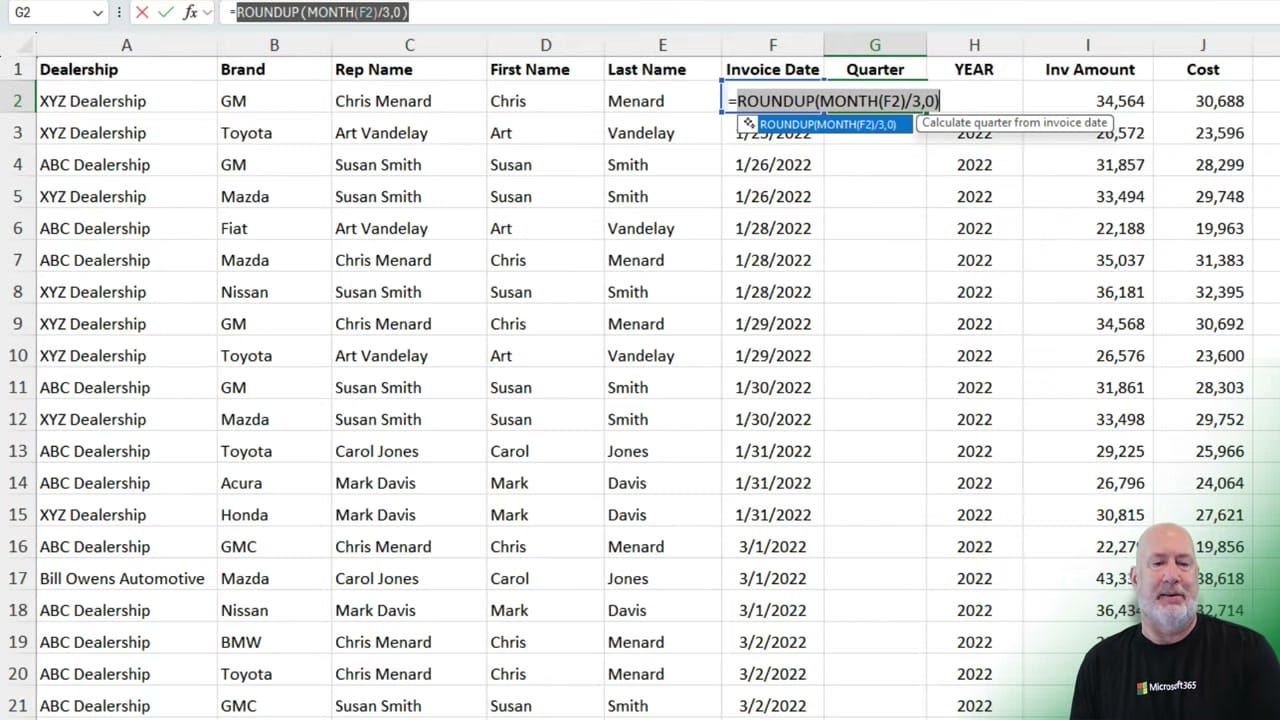This screenshot has height=720, width=1280.
Task: Collapse the formula bar expander arrow
Action: click(207, 12)
